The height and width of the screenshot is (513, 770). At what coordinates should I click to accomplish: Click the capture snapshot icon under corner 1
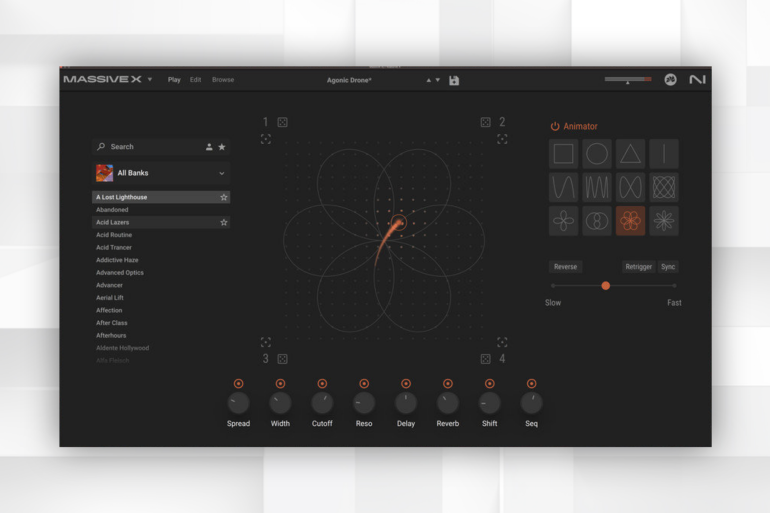click(x=266, y=139)
